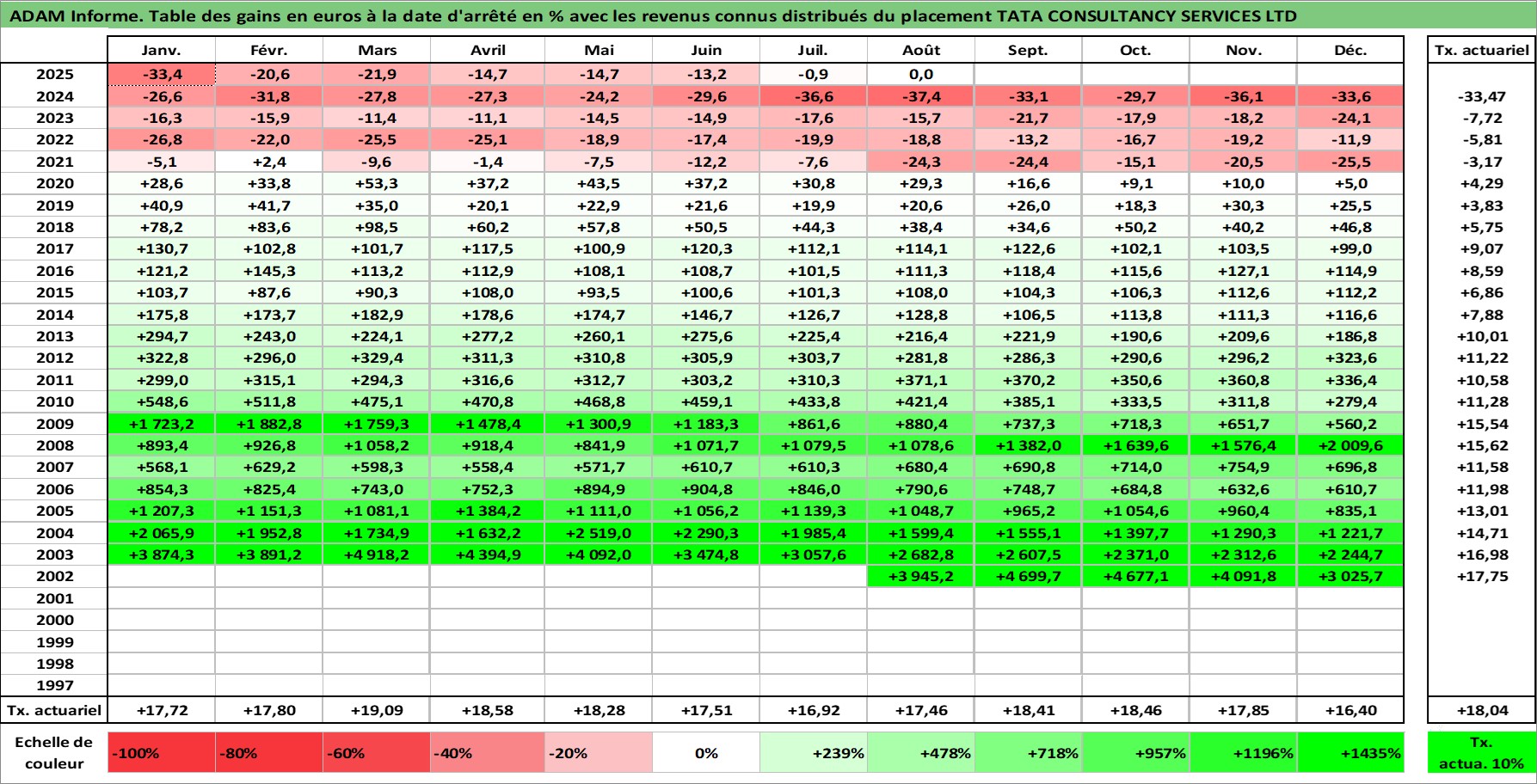
Task: Click December actuarial rate +16,40
Action: (1350, 710)
